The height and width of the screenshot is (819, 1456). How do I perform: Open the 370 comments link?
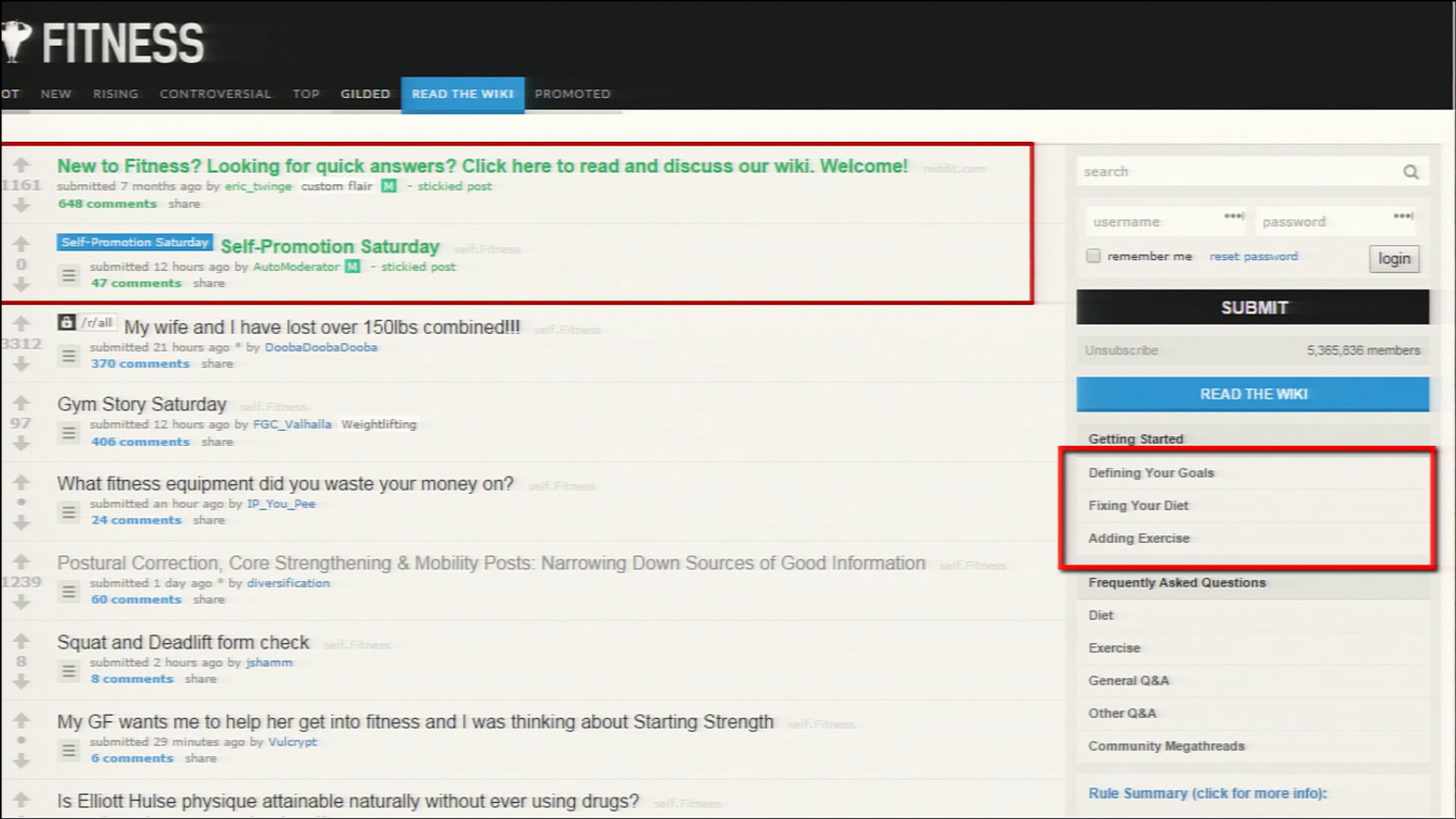coord(140,364)
